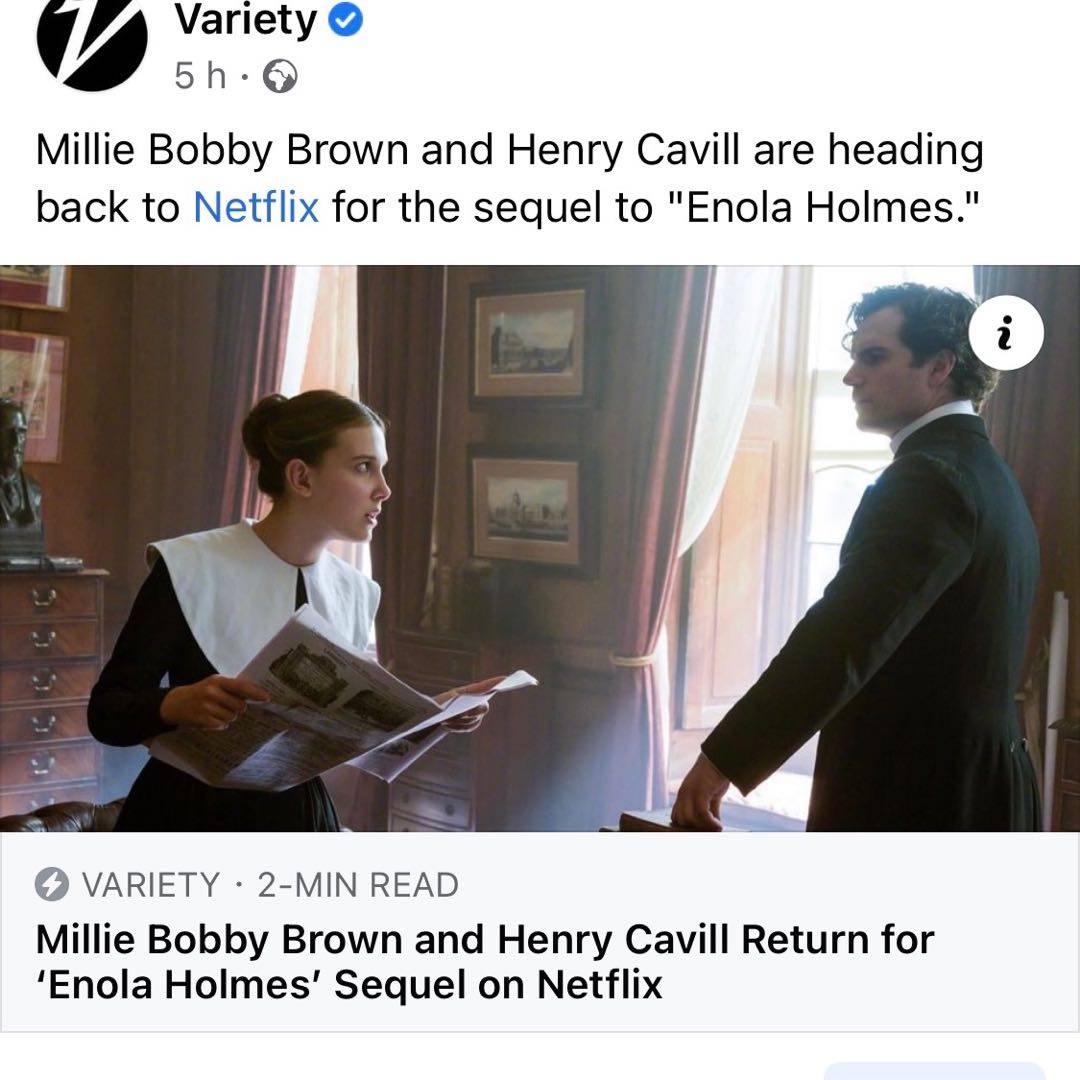Open the Netflix link in the post text
The width and height of the screenshot is (1080, 1080).
point(256,207)
